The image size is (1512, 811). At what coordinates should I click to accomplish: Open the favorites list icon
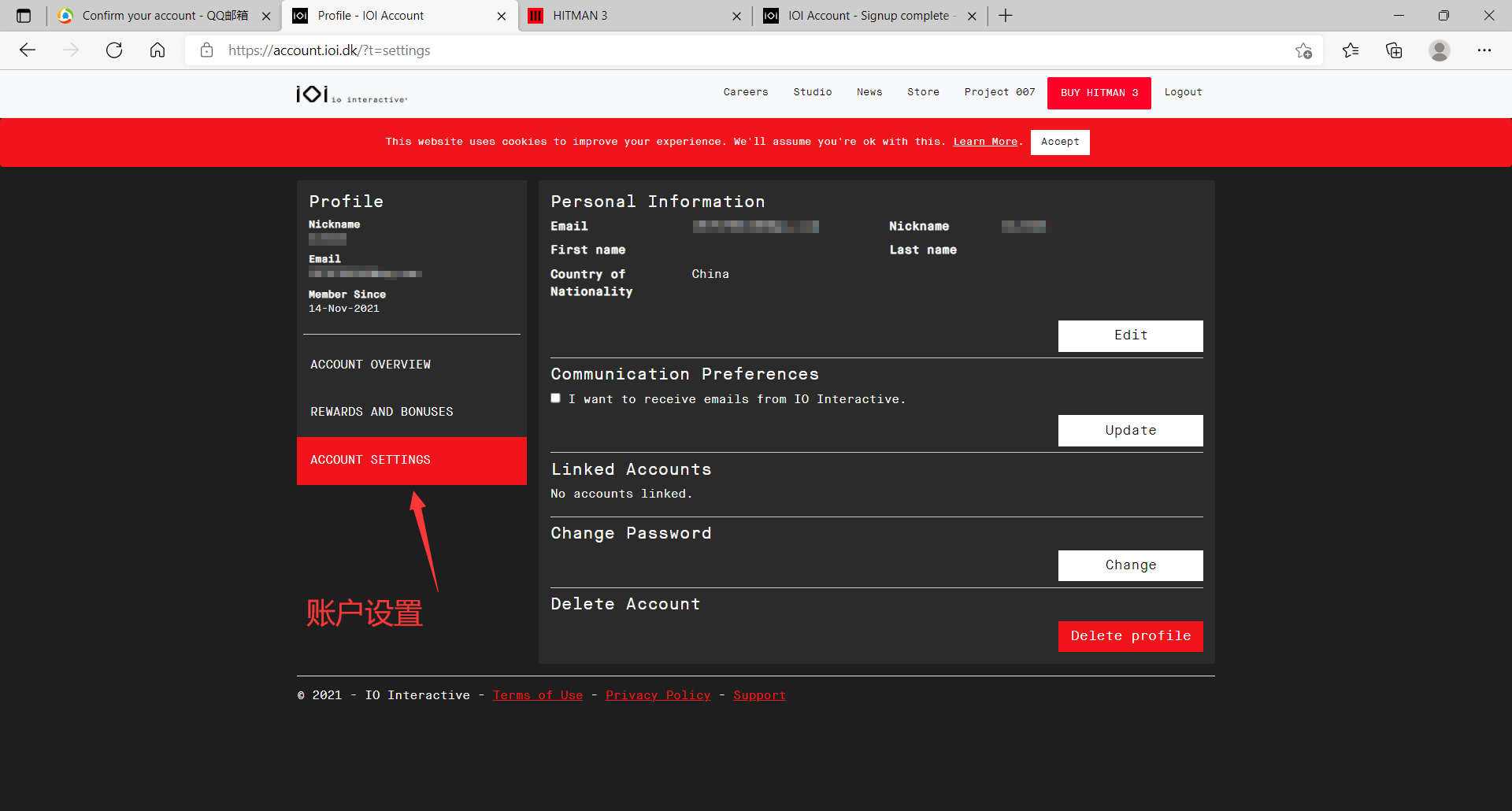(1351, 50)
